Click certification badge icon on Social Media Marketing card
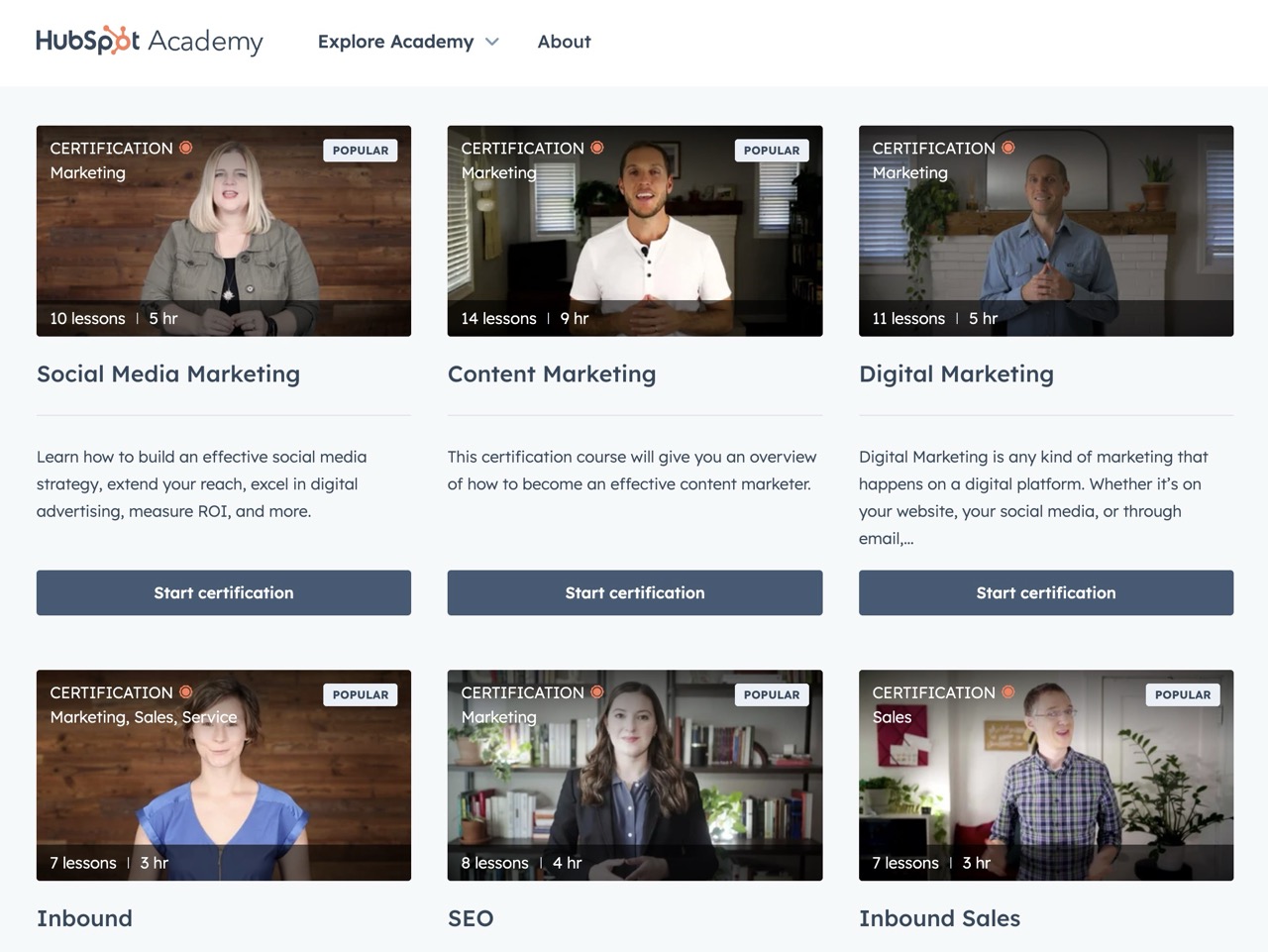Screen dimensions: 1268x952 point(186,148)
